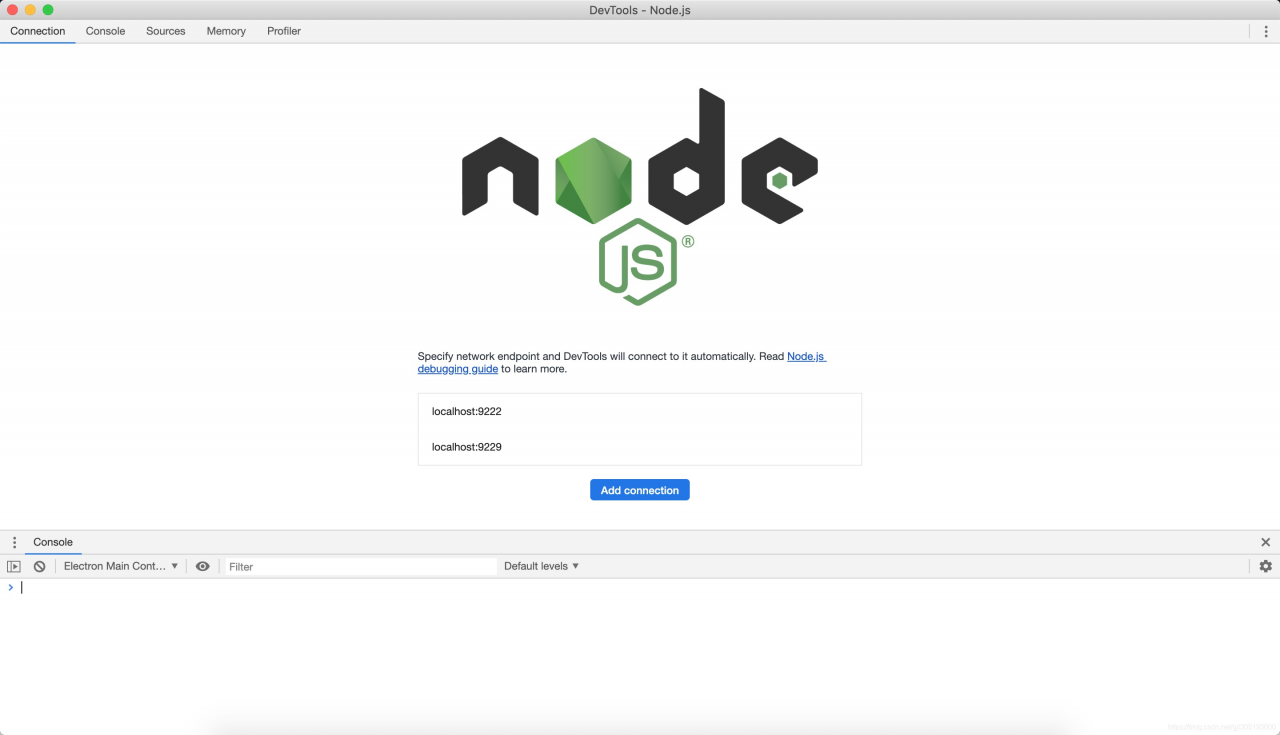The height and width of the screenshot is (735, 1280).
Task: Click the green macOS fullscreen button
Action: pyautogui.click(x=48, y=10)
